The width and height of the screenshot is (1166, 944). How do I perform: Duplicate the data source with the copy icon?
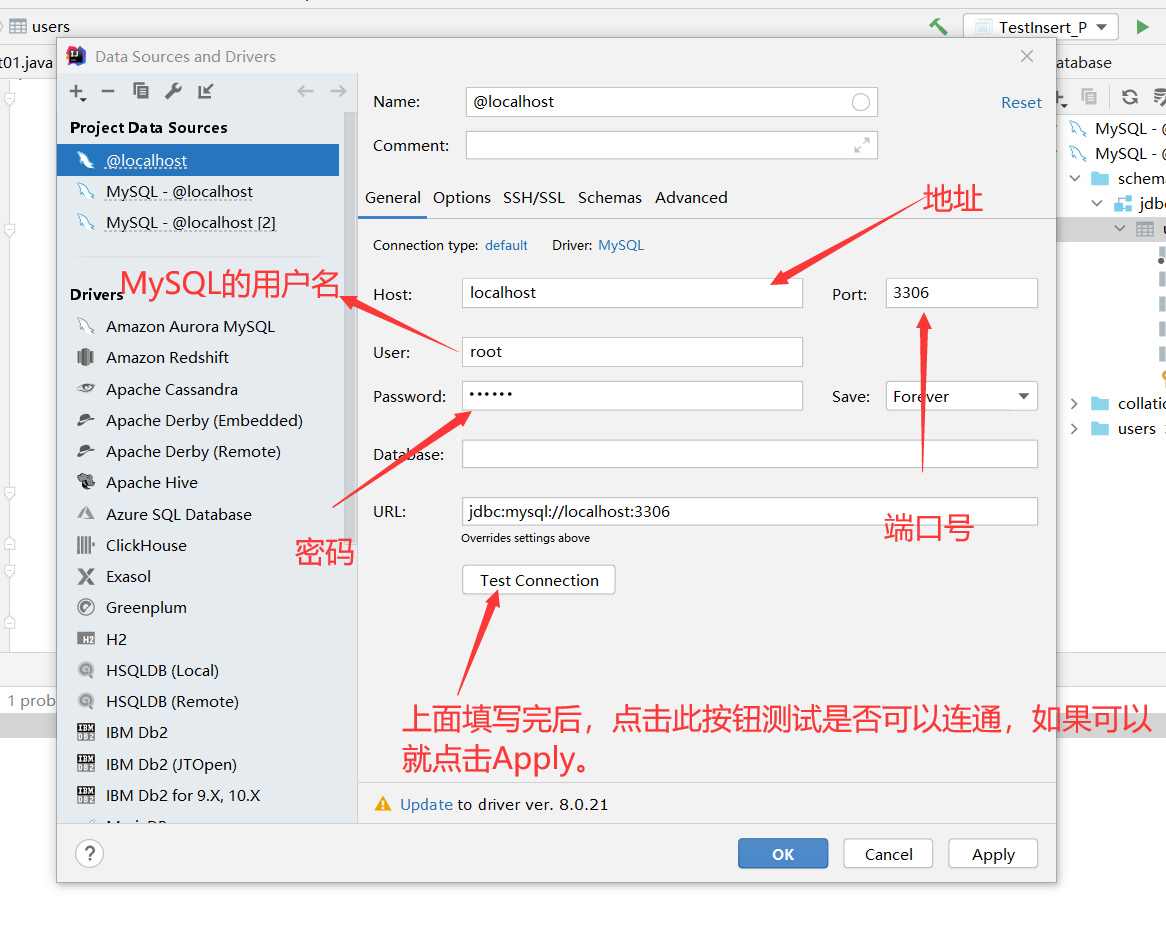[141, 91]
